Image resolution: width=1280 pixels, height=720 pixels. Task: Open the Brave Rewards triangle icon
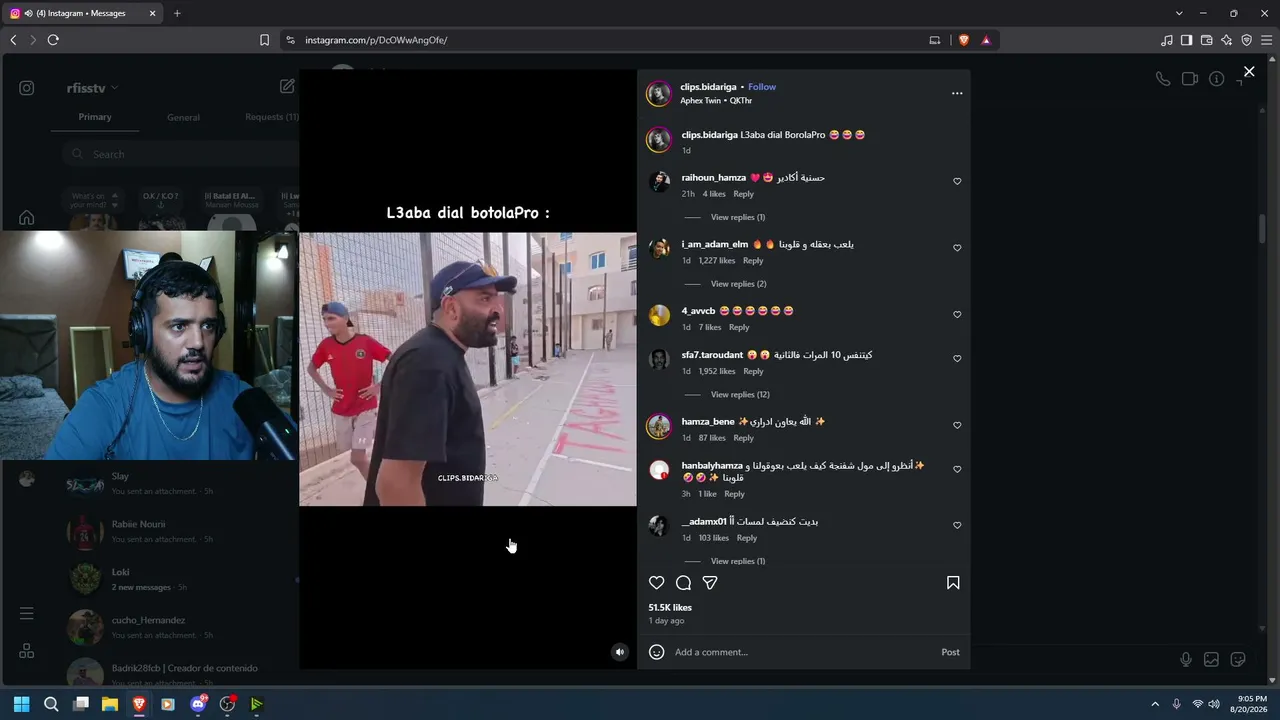986,40
